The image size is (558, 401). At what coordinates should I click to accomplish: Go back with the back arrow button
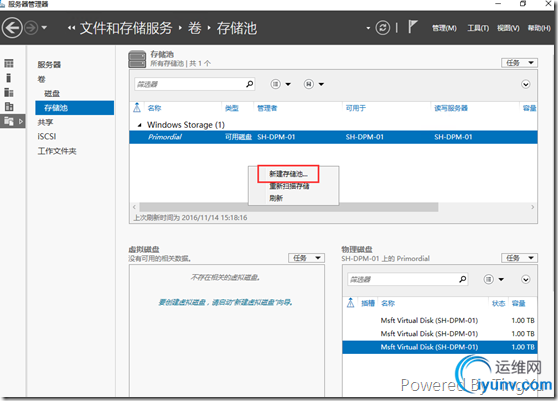12,28
